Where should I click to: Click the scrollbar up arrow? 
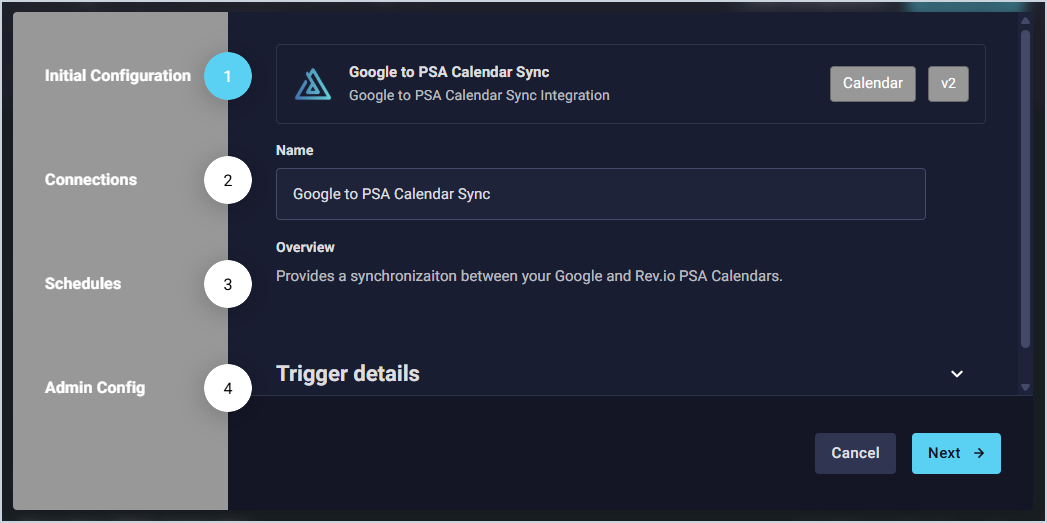(x=1025, y=20)
